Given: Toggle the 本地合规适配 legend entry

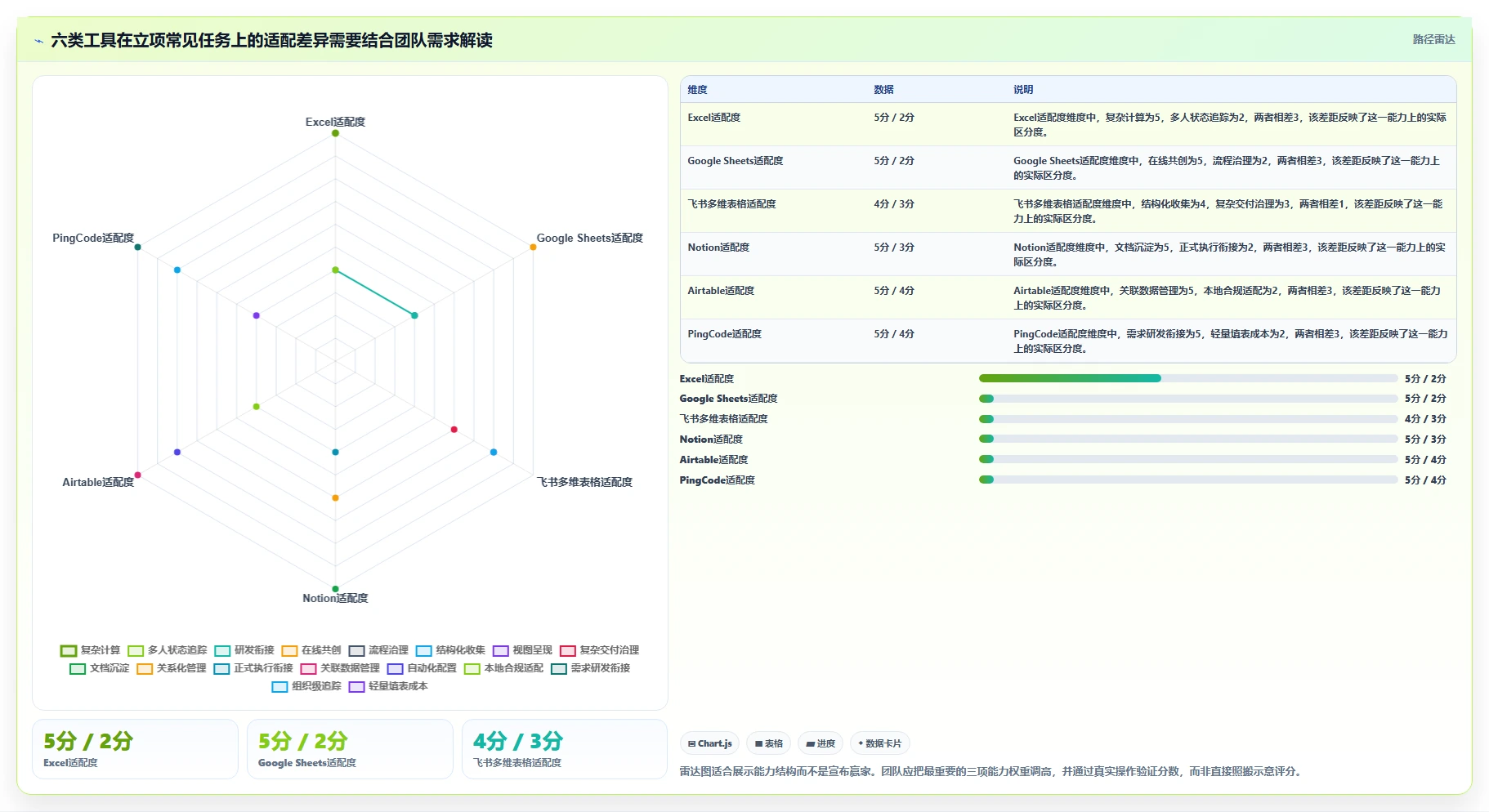Looking at the screenshot, I should point(503,668).
